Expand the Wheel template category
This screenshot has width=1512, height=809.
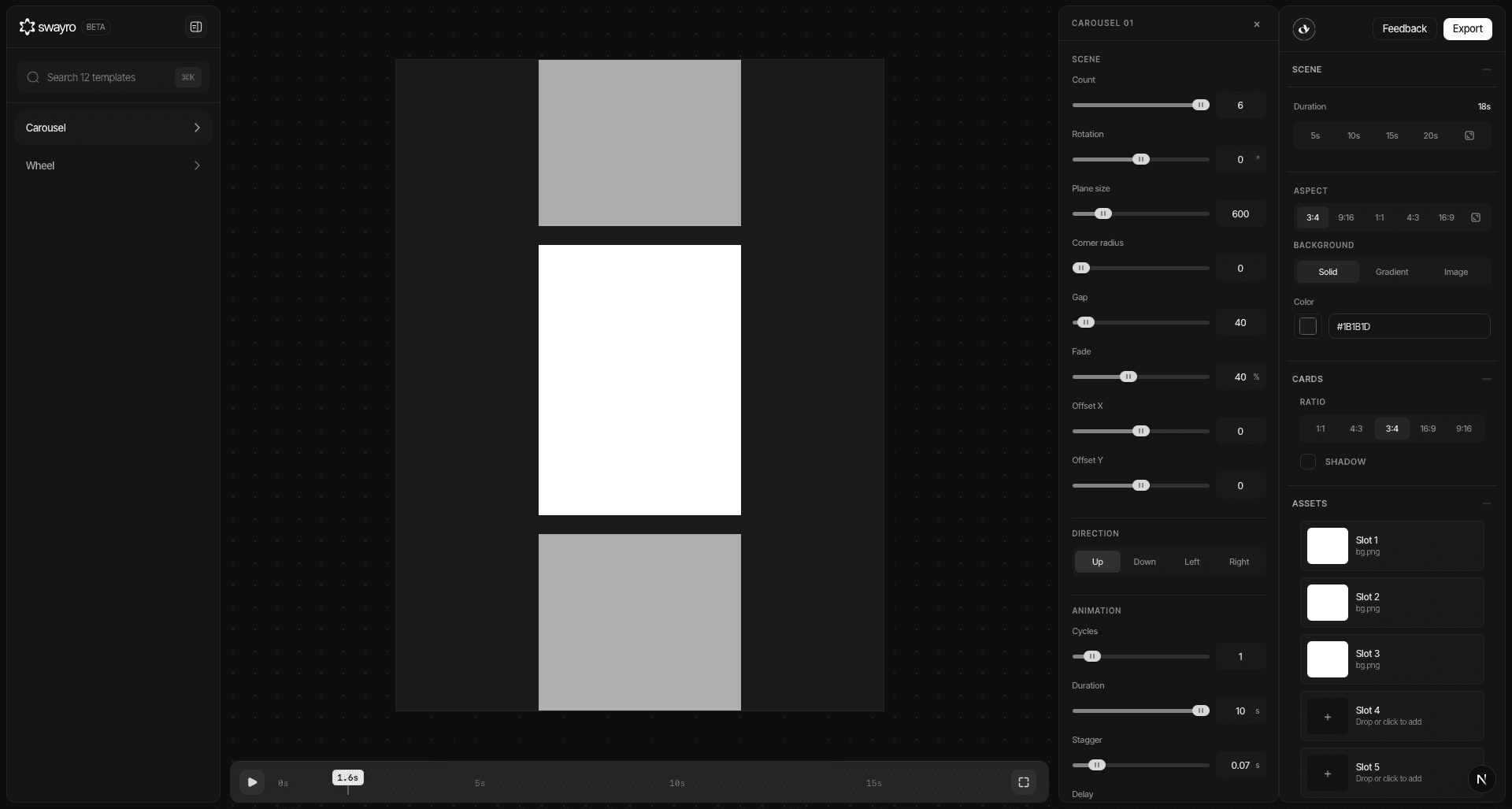pos(113,165)
